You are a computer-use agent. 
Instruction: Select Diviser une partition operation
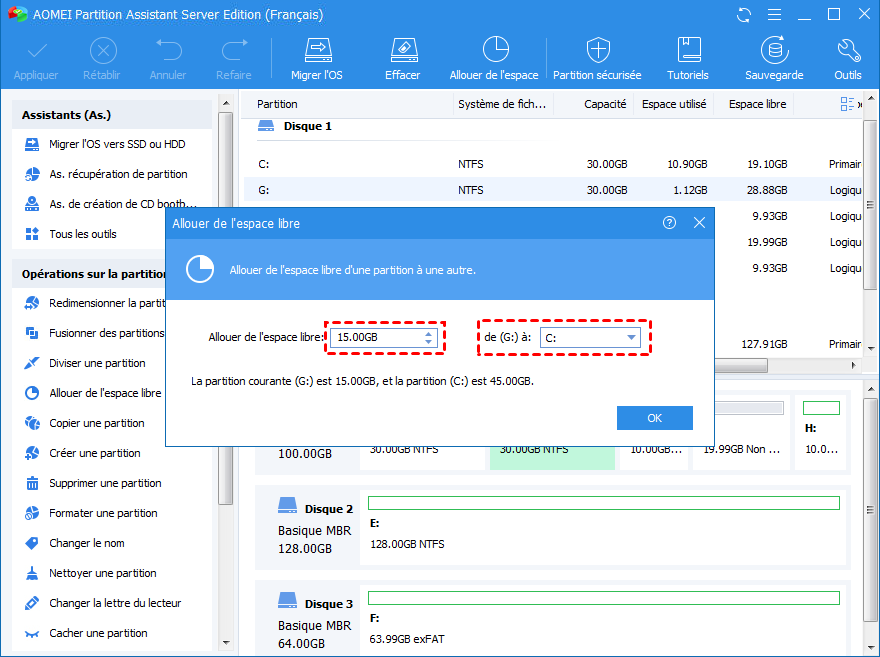click(x=85, y=363)
